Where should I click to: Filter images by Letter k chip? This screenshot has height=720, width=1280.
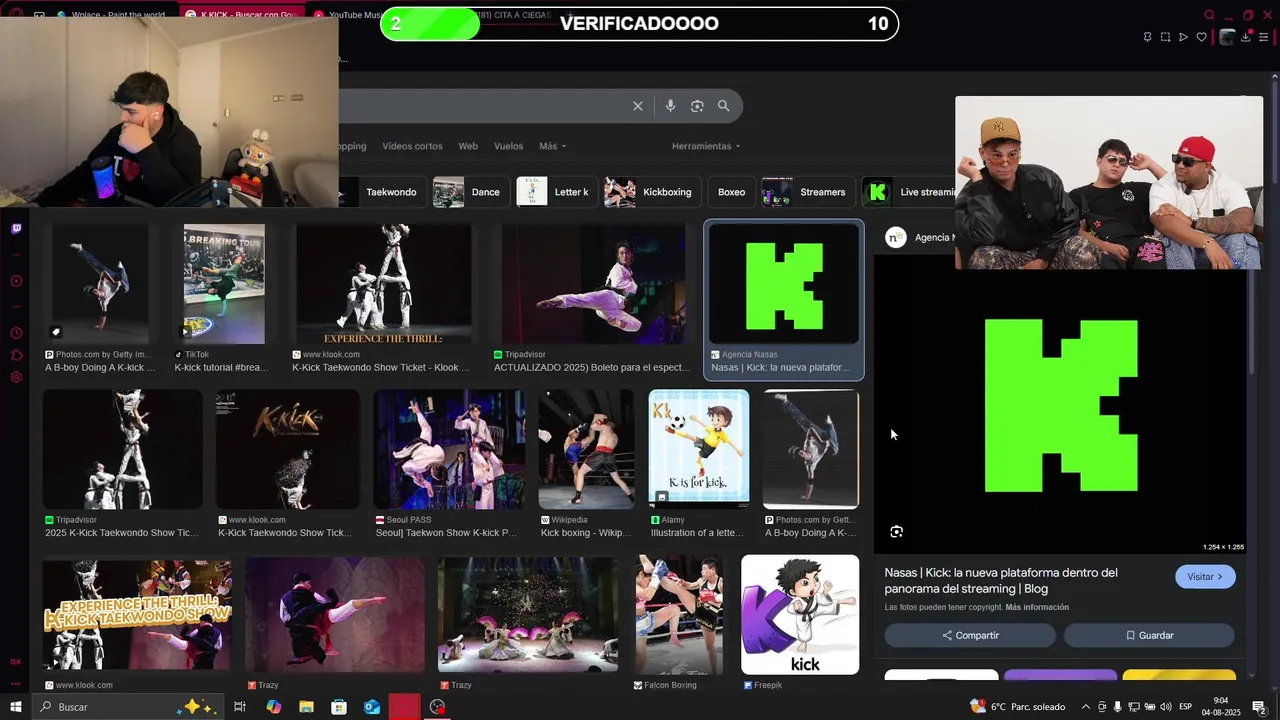point(557,192)
